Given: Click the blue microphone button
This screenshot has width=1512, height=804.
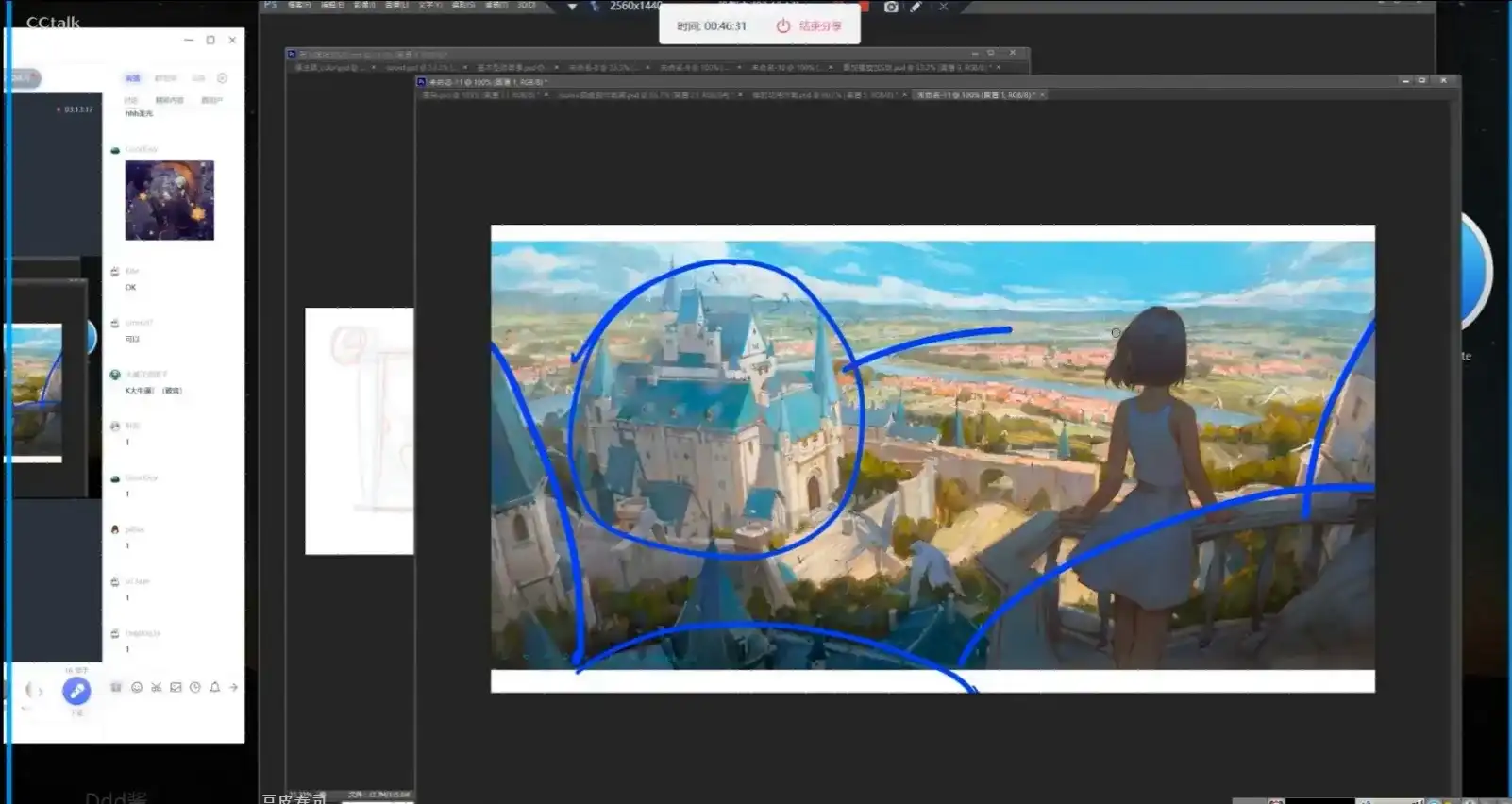Looking at the screenshot, I should 76,691.
